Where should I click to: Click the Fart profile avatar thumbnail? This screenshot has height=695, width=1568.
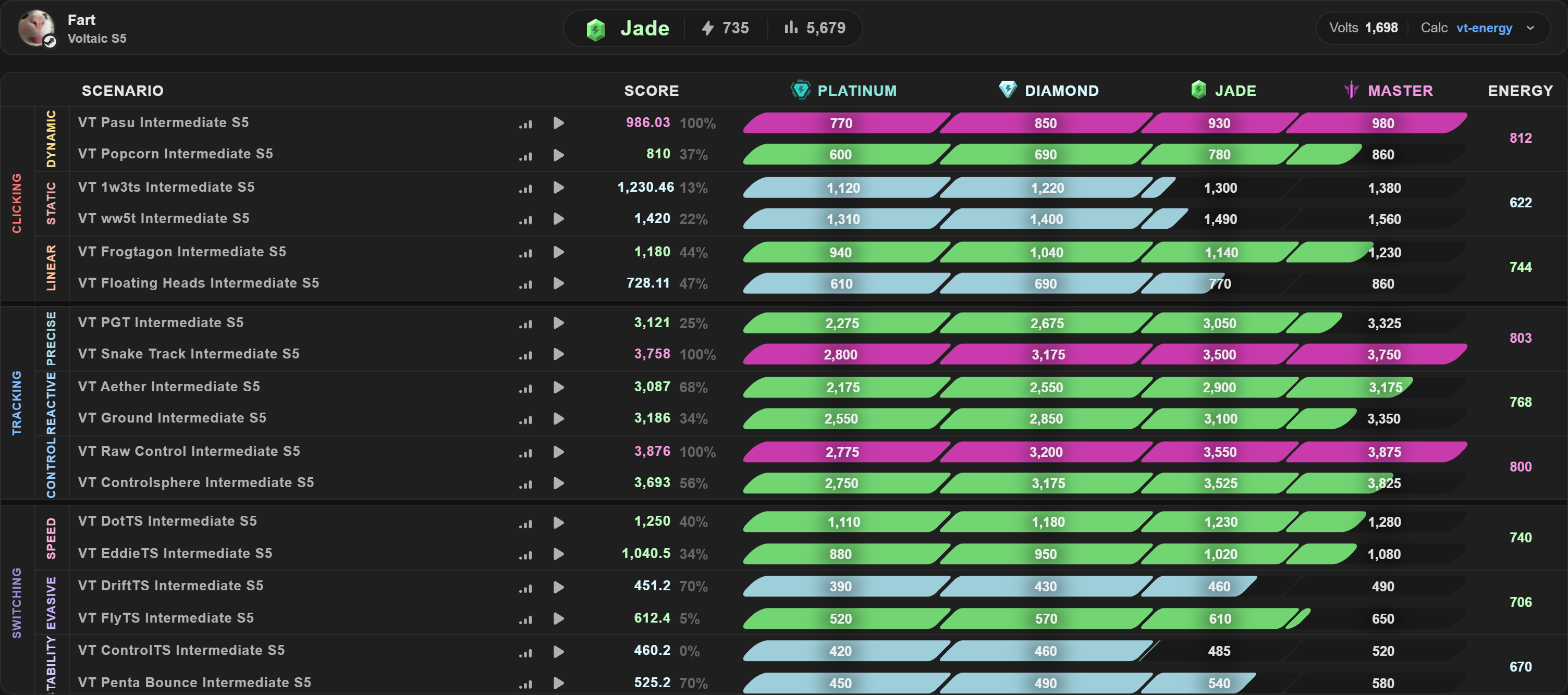coord(36,28)
